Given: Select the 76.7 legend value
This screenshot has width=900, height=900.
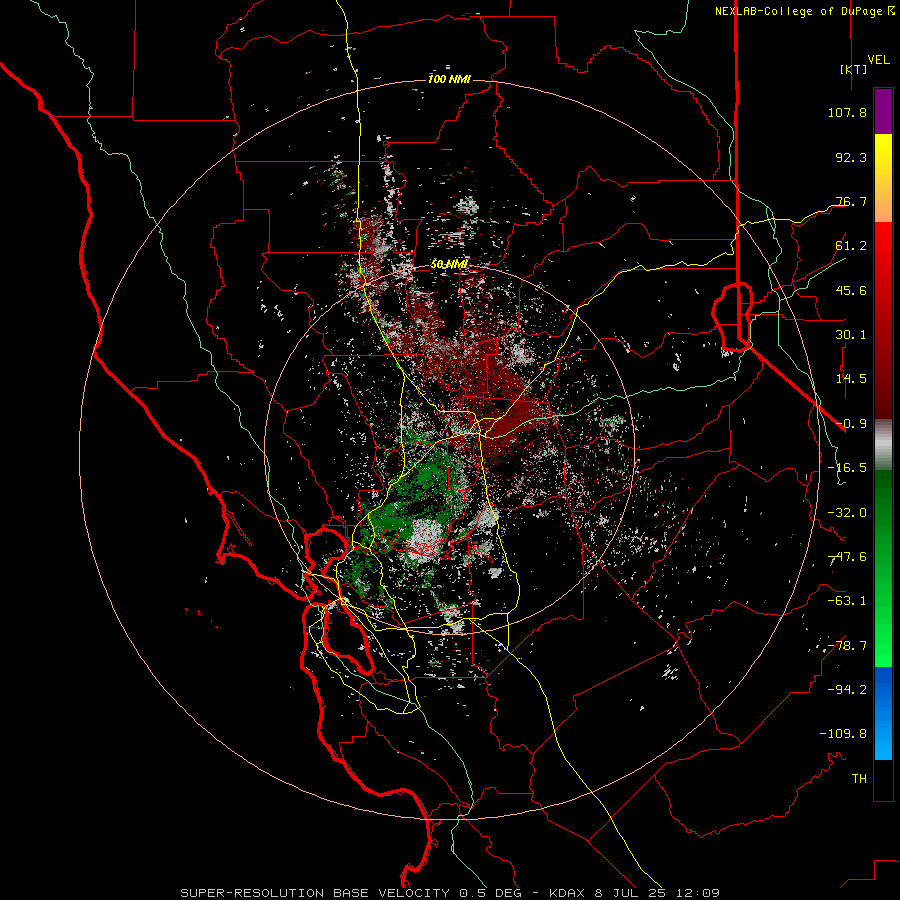Looking at the screenshot, I should pos(851,201).
